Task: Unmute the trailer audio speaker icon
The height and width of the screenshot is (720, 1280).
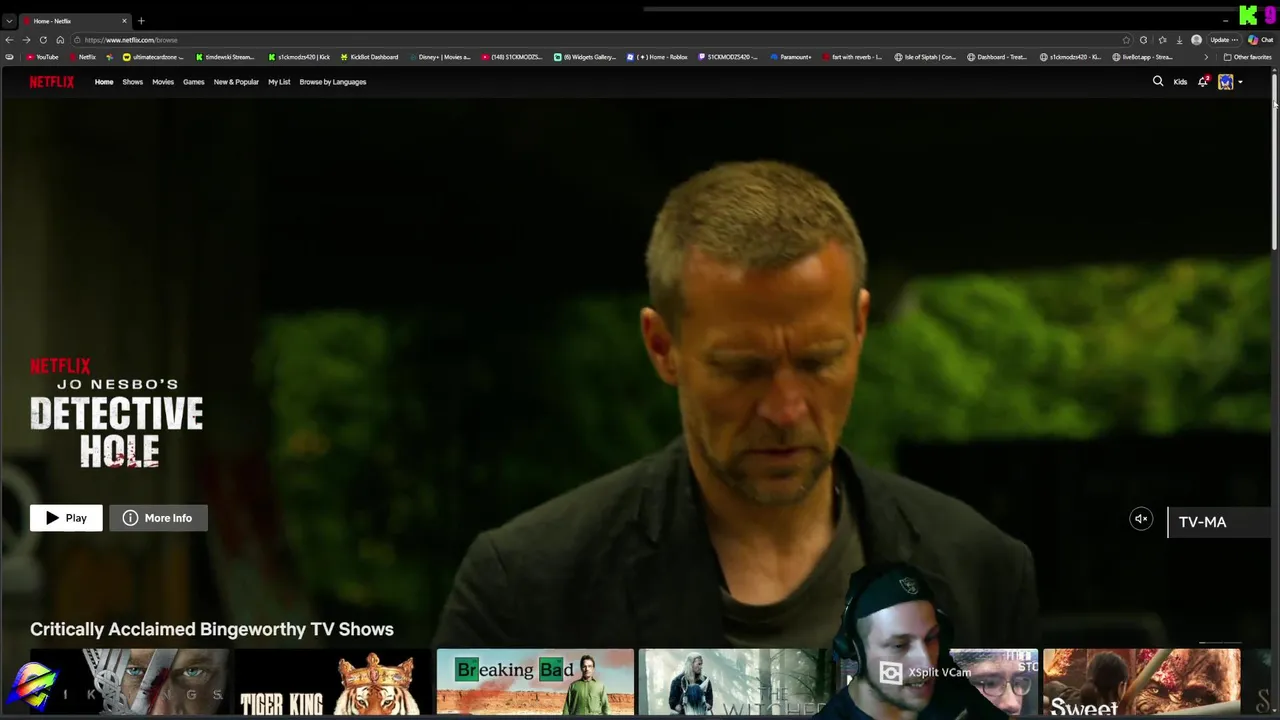Action: pyautogui.click(x=1141, y=518)
